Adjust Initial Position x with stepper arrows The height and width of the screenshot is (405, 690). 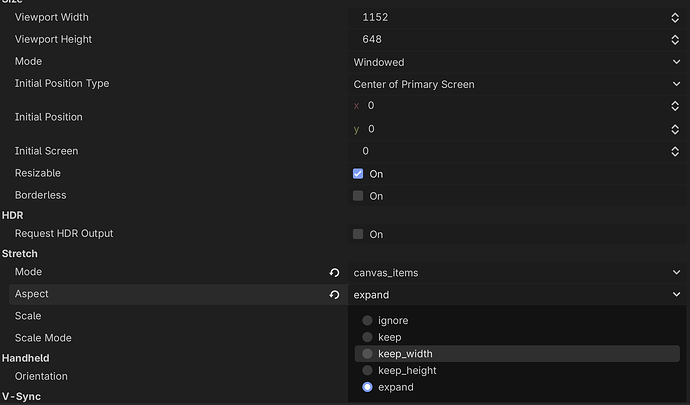point(675,106)
